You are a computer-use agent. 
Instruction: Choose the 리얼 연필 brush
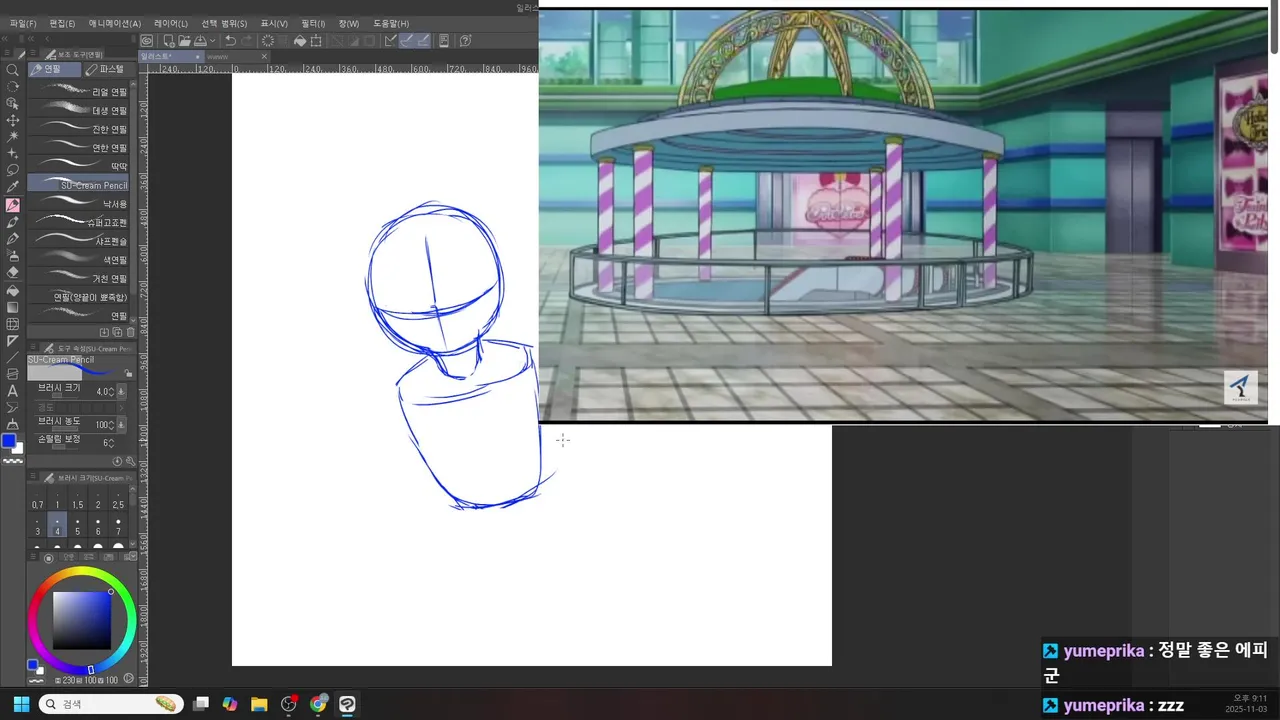[78, 91]
